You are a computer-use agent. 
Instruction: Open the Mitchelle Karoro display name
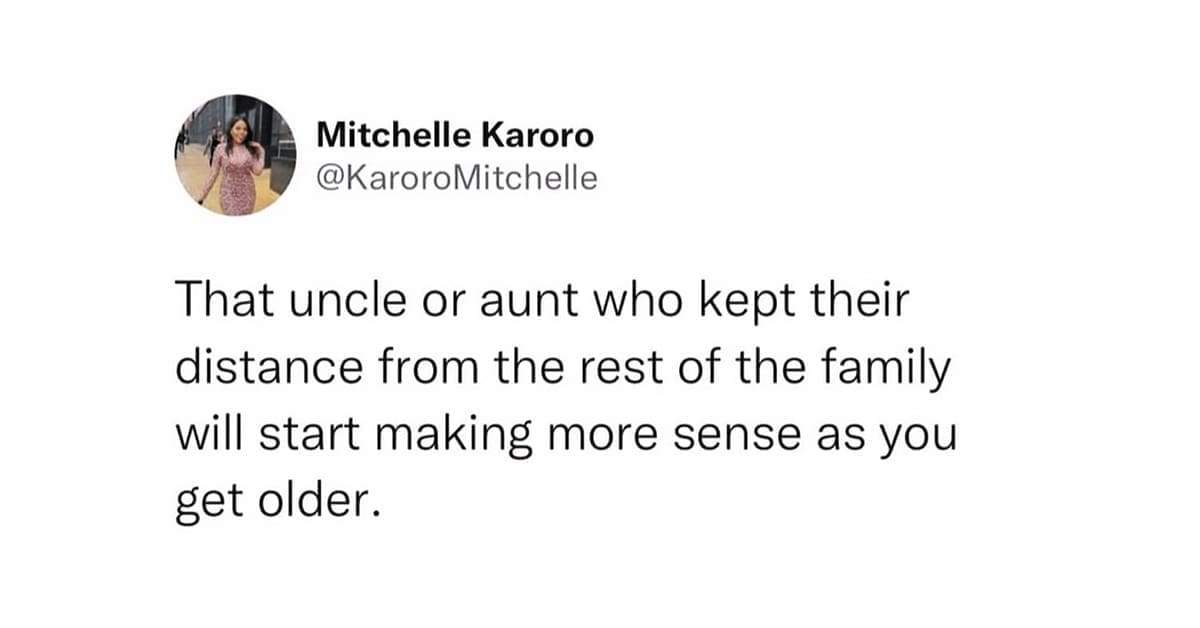(x=454, y=134)
